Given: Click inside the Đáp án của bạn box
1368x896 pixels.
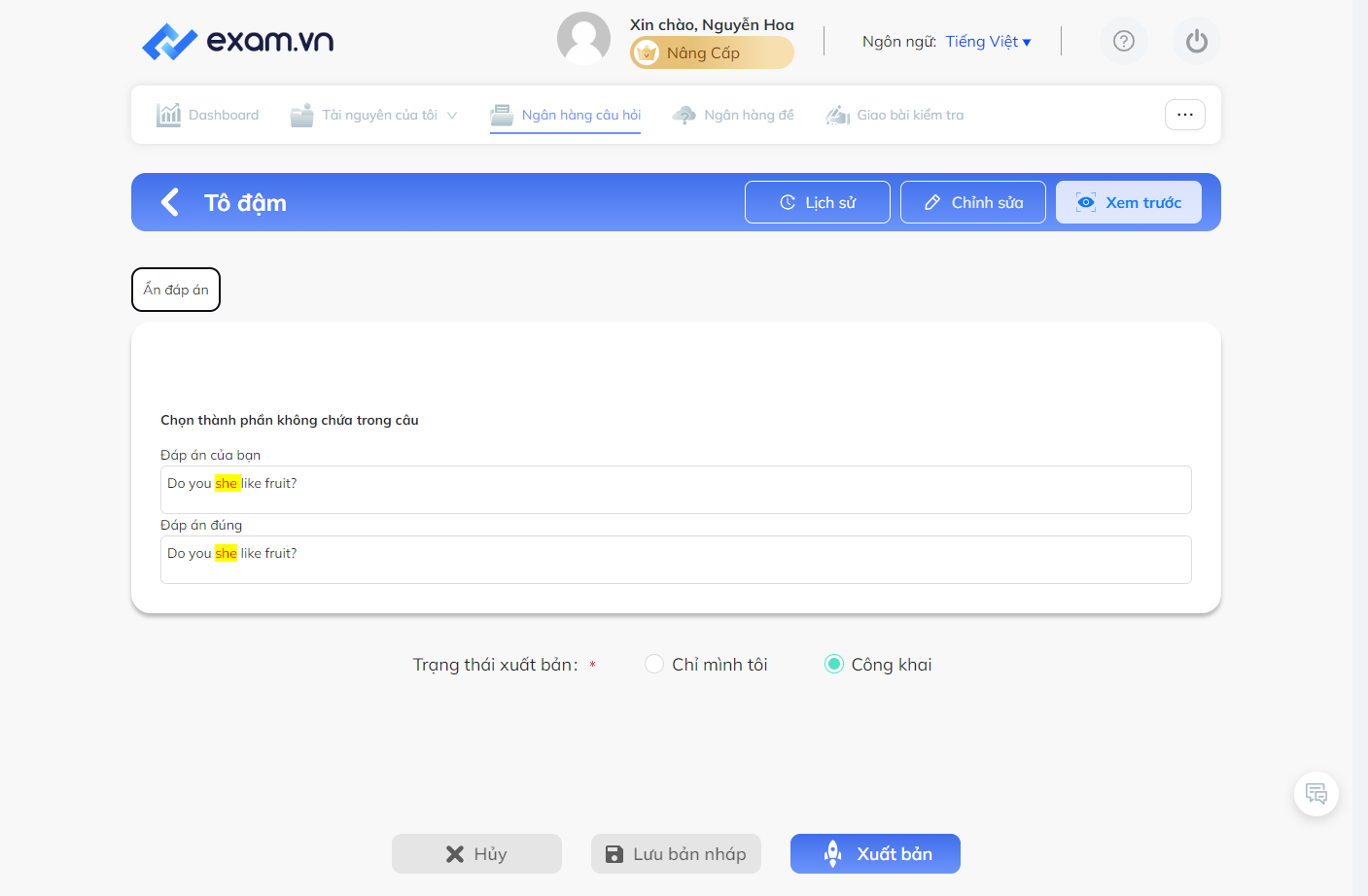Looking at the screenshot, I should [676, 490].
